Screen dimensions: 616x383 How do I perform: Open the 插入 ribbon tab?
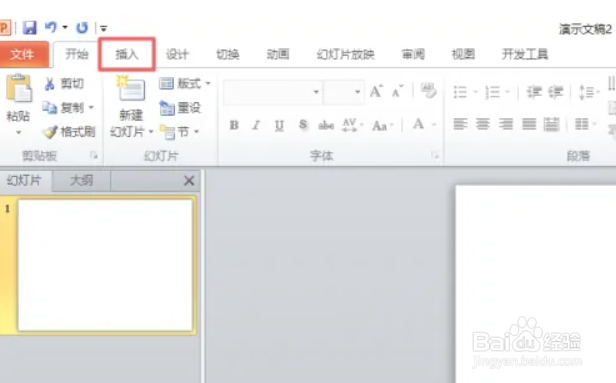point(127,54)
